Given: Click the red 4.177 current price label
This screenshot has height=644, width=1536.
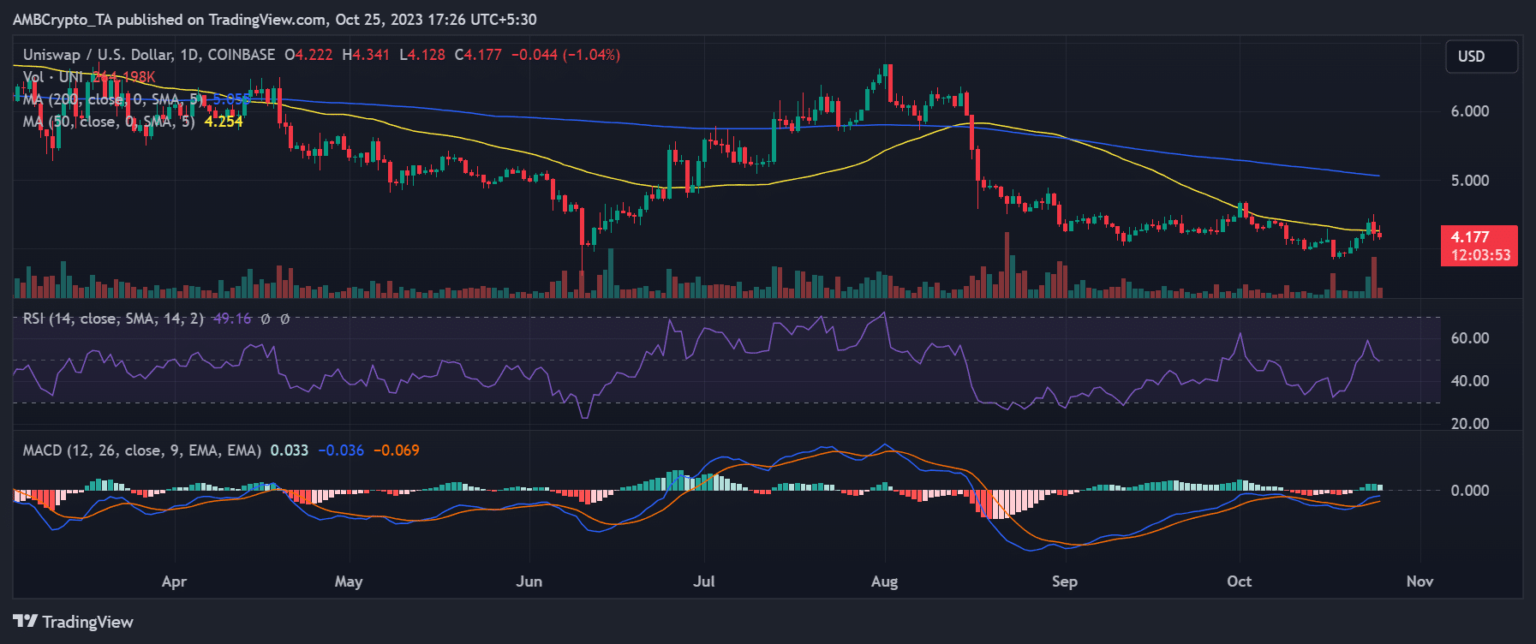Looking at the screenshot, I should click(1481, 237).
